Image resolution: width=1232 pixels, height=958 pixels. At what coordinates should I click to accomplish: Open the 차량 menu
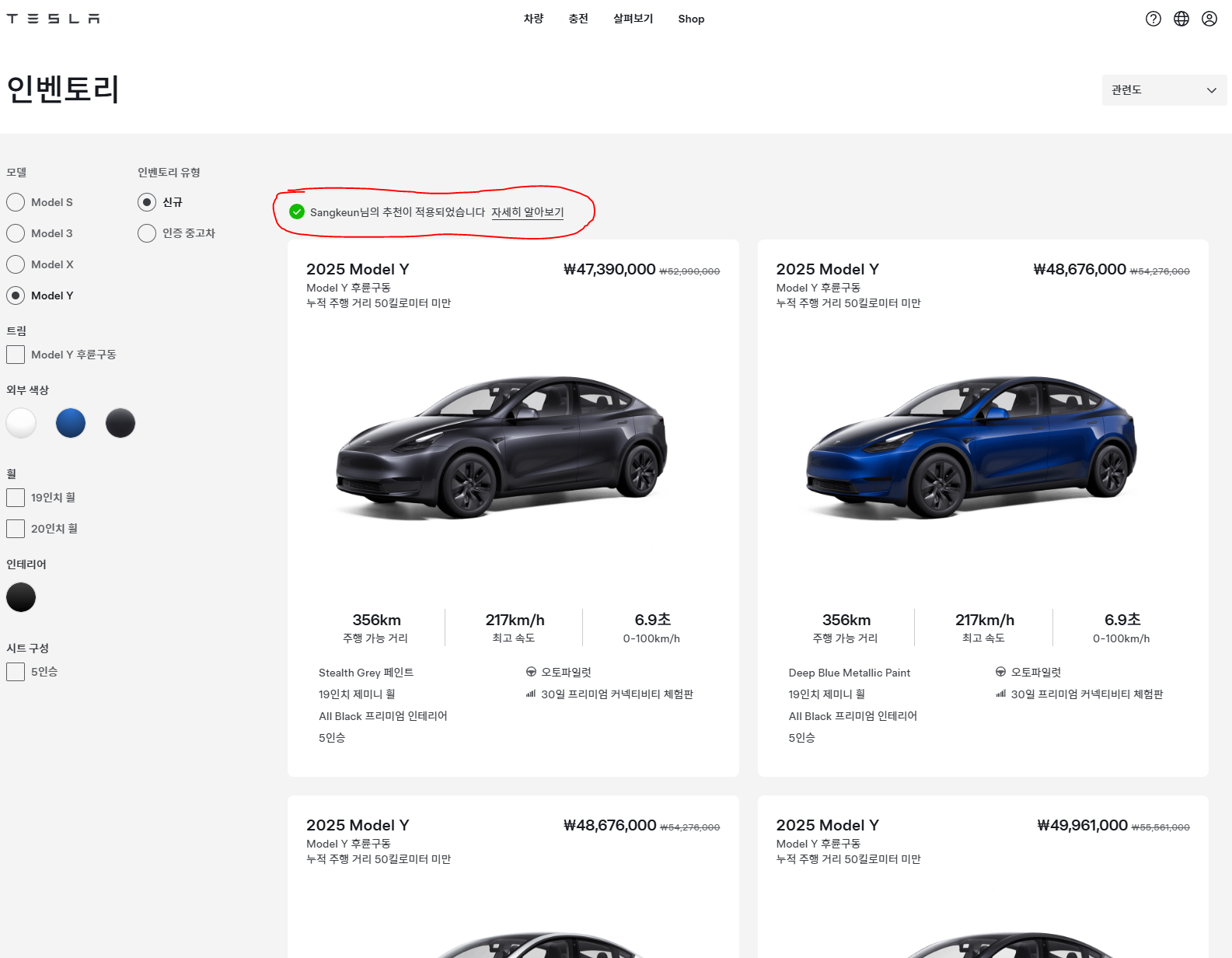coord(533,19)
